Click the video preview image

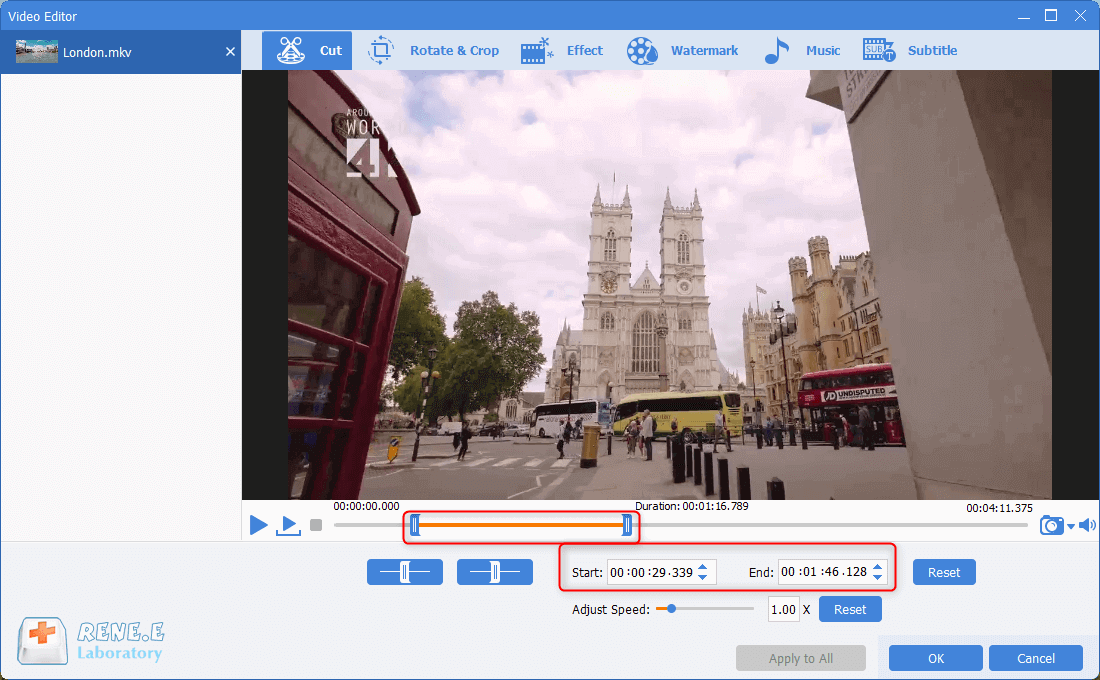[x=670, y=285]
